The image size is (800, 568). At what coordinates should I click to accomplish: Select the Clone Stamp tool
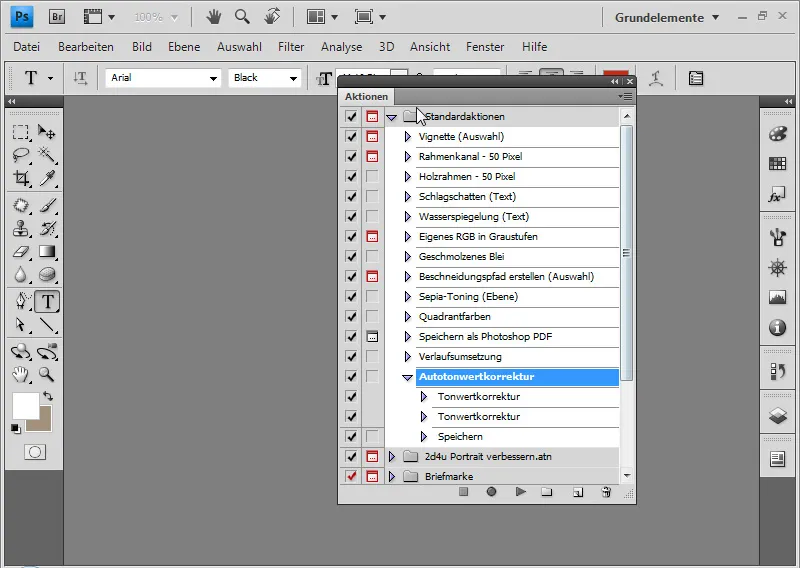coord(20,228)
